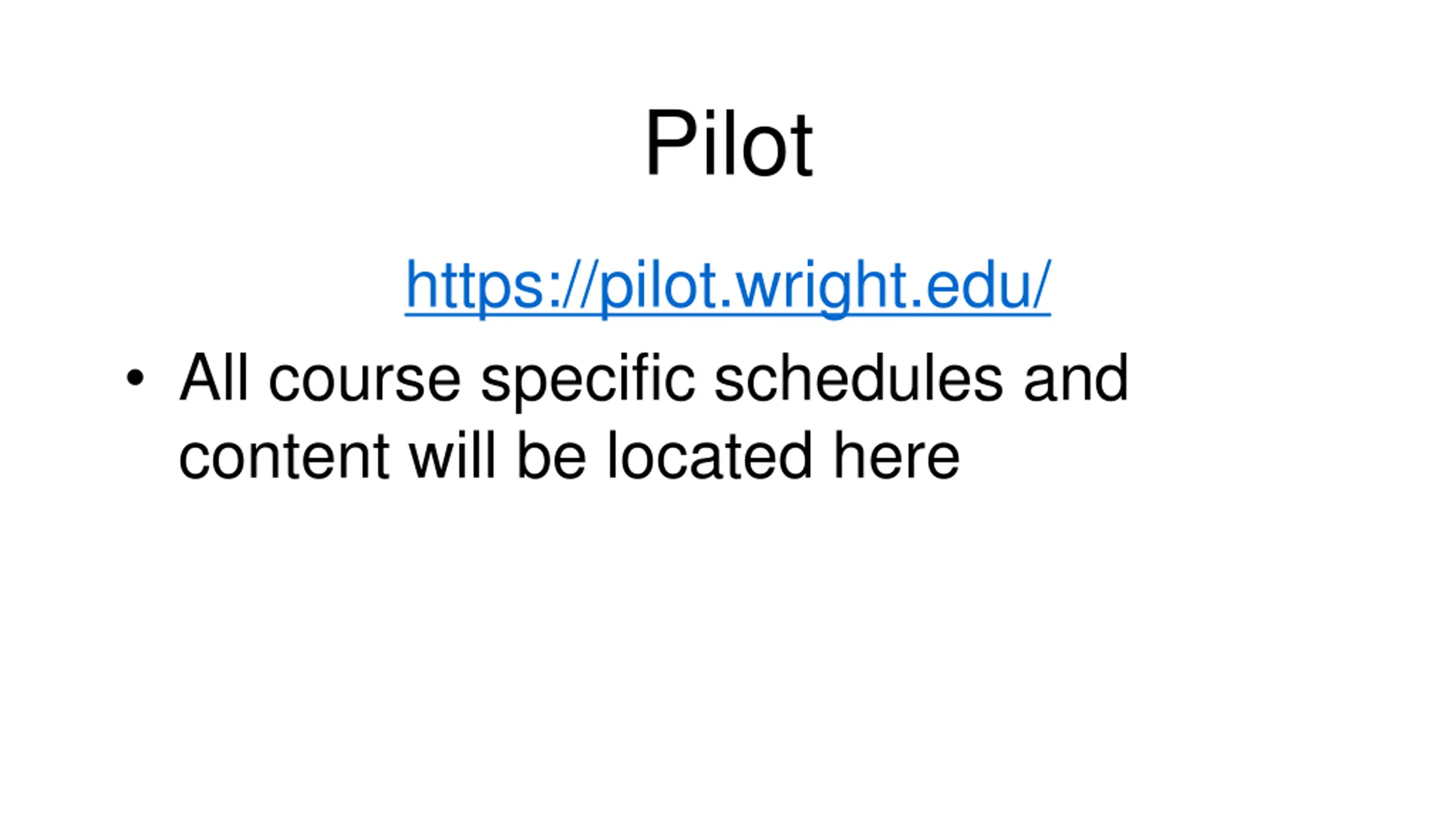Click the word 'here' ending the bullet
Screen dimensions: 1456x819
[x=897, y=455]
